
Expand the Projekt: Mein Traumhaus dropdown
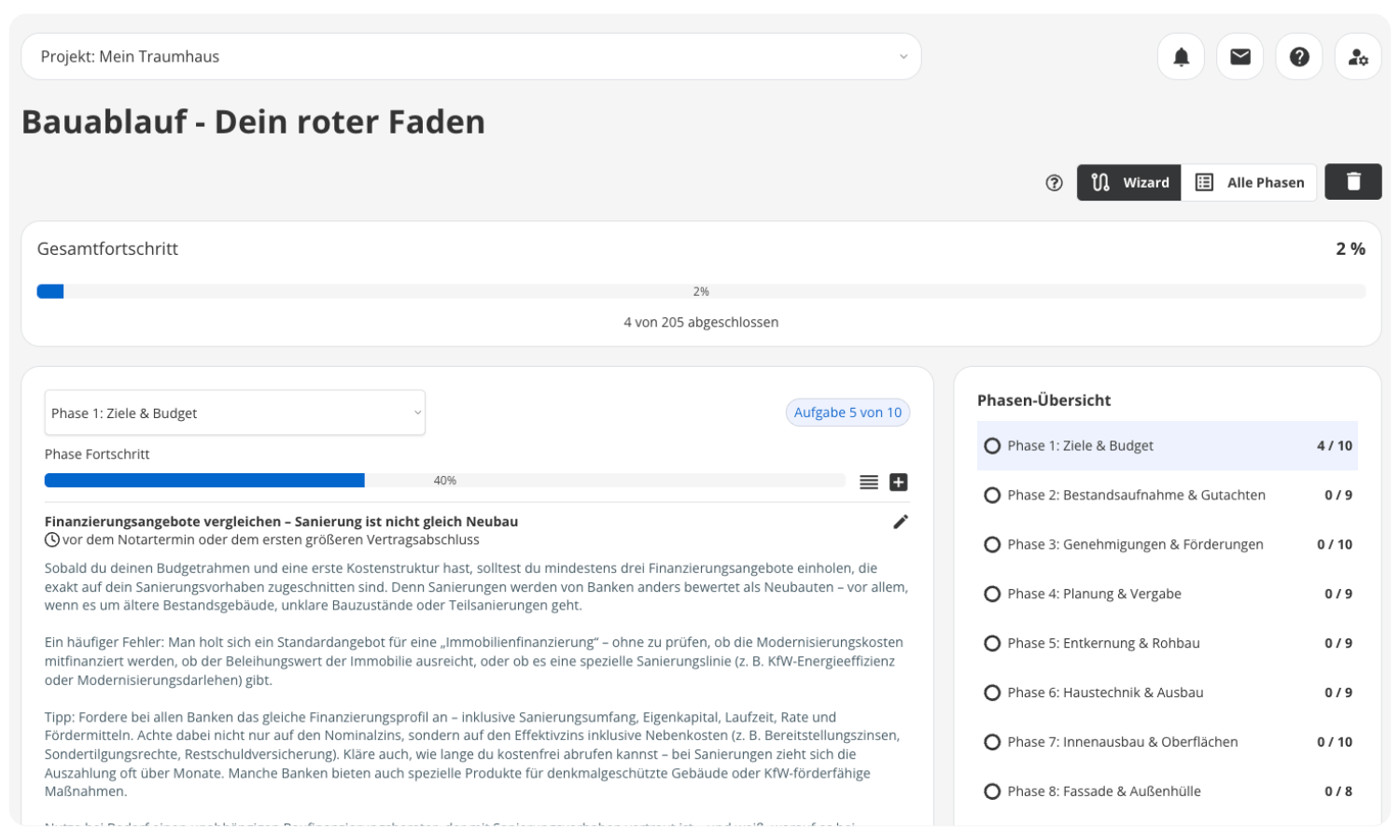pos(470,57)
